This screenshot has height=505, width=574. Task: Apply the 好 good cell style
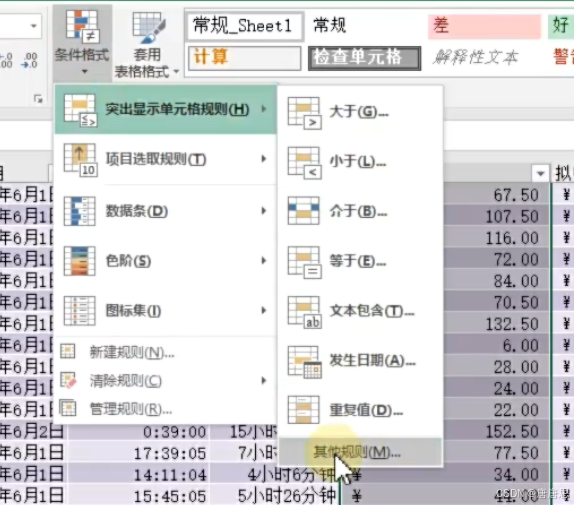(x=561, y=26)
